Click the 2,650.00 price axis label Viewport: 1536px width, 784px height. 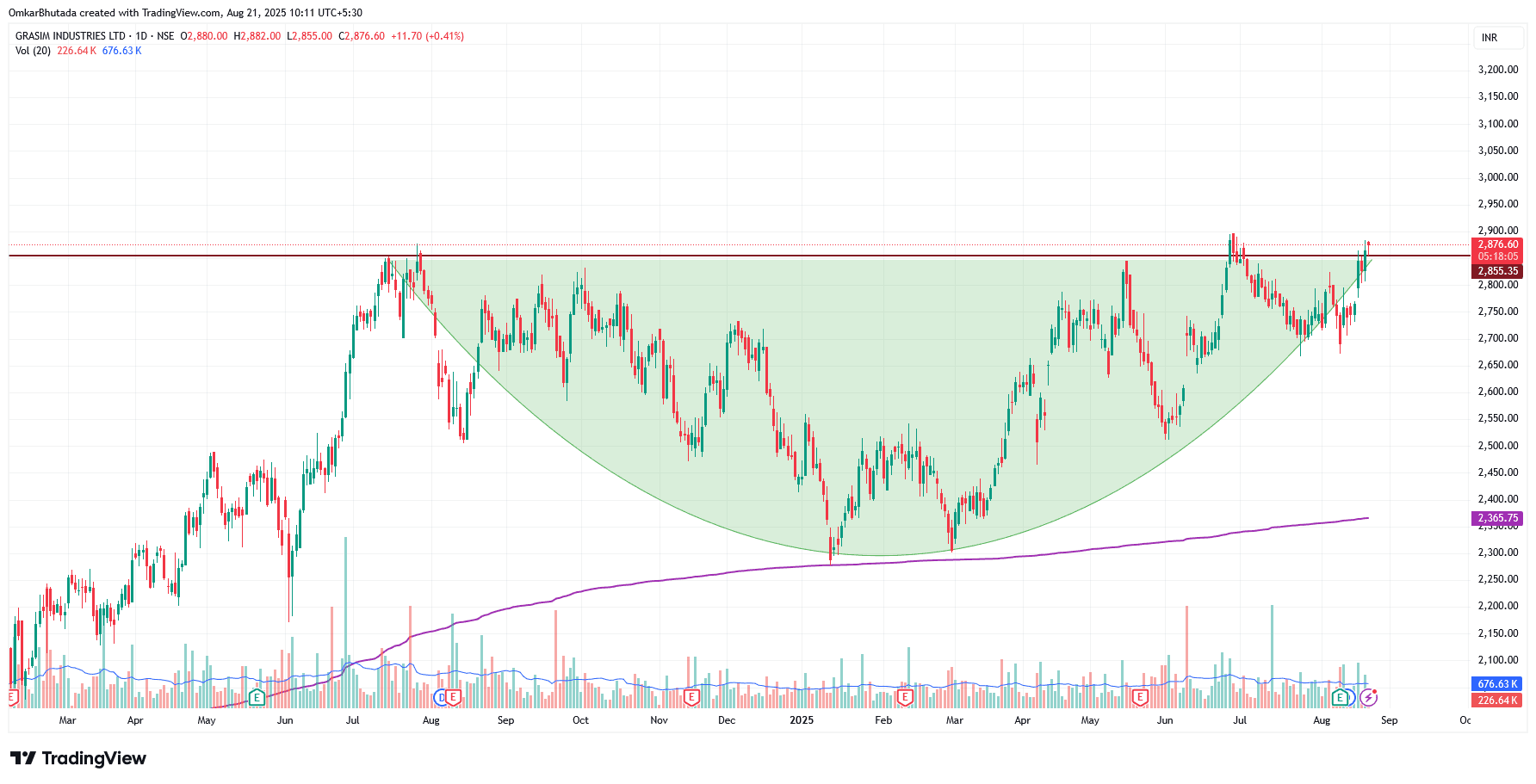1498,365
